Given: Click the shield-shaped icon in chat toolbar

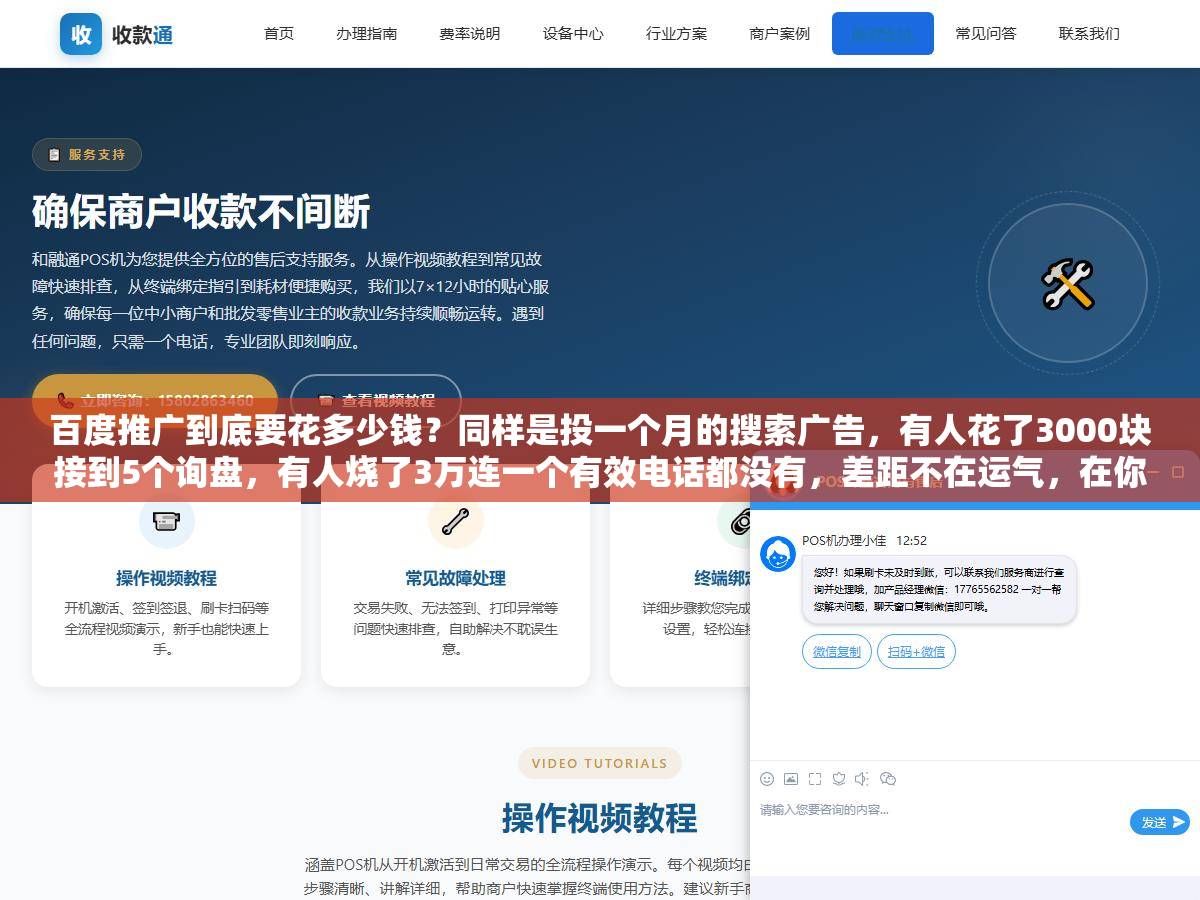Looking at the screenshot, I should [x=839, y=779].
